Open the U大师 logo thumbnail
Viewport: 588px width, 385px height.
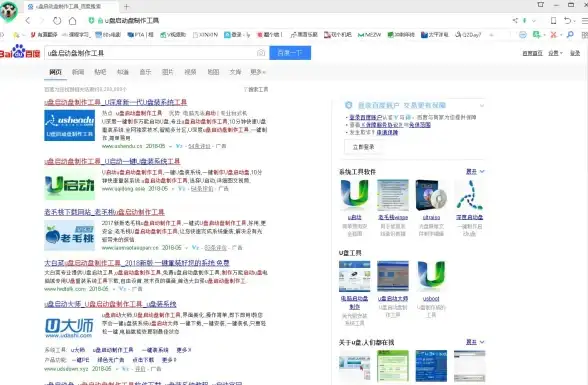69,328
